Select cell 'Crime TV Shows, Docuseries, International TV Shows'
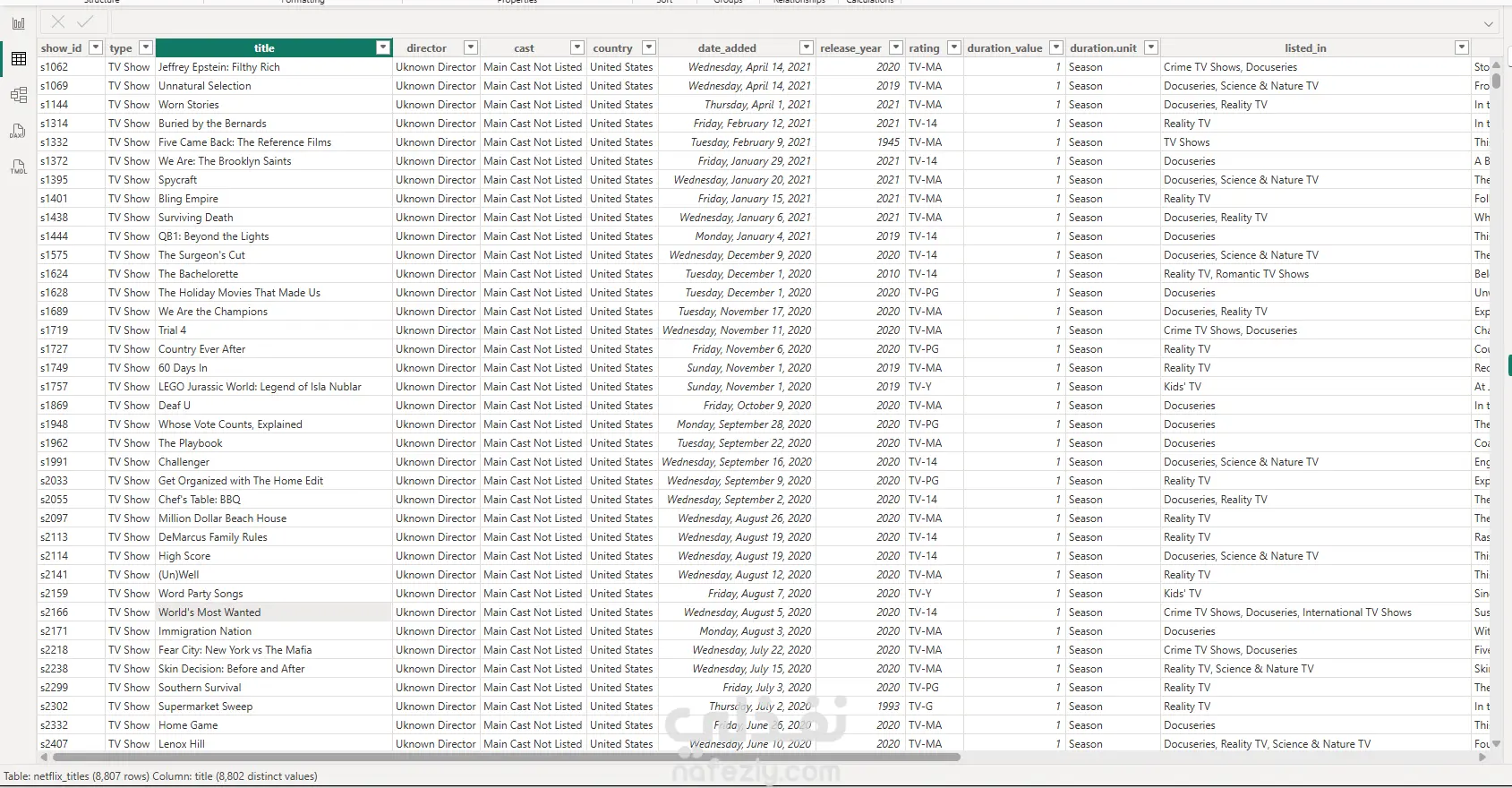This screenshot has width=1512, height=788. coord(1316,612)
